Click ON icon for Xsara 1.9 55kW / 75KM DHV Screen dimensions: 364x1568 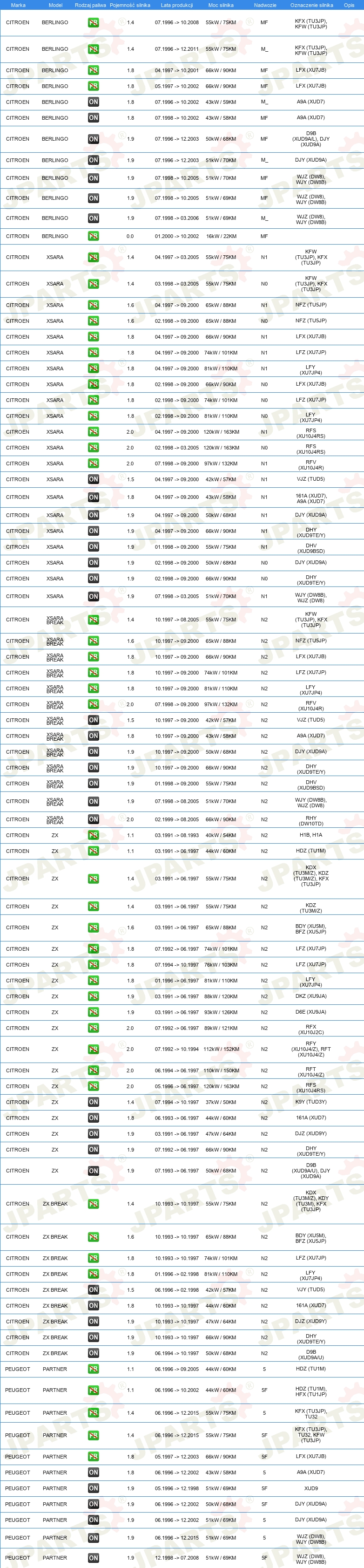click(x=93, y=546)
